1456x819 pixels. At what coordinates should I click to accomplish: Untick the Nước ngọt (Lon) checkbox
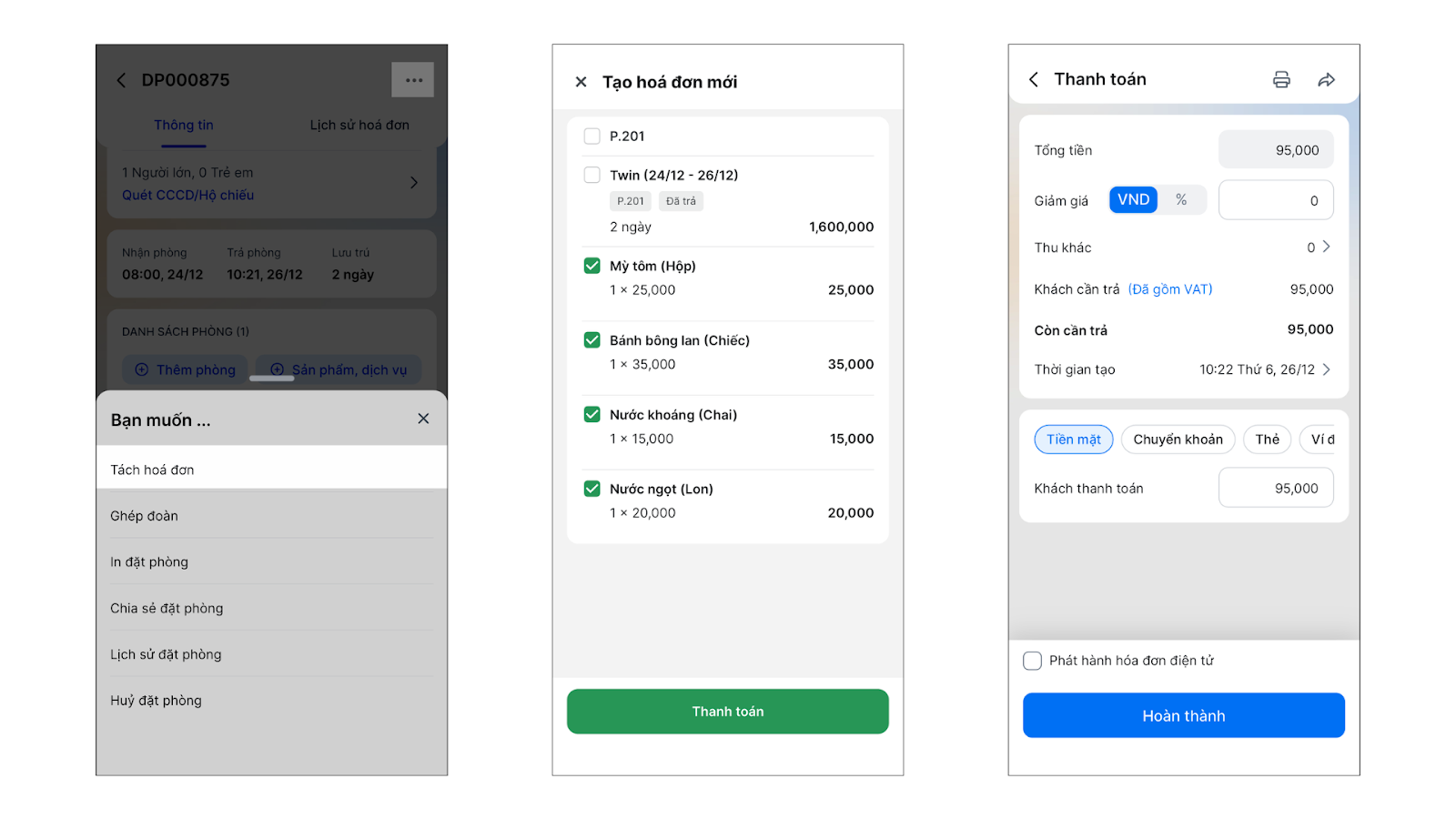click(x=592, y=489)
